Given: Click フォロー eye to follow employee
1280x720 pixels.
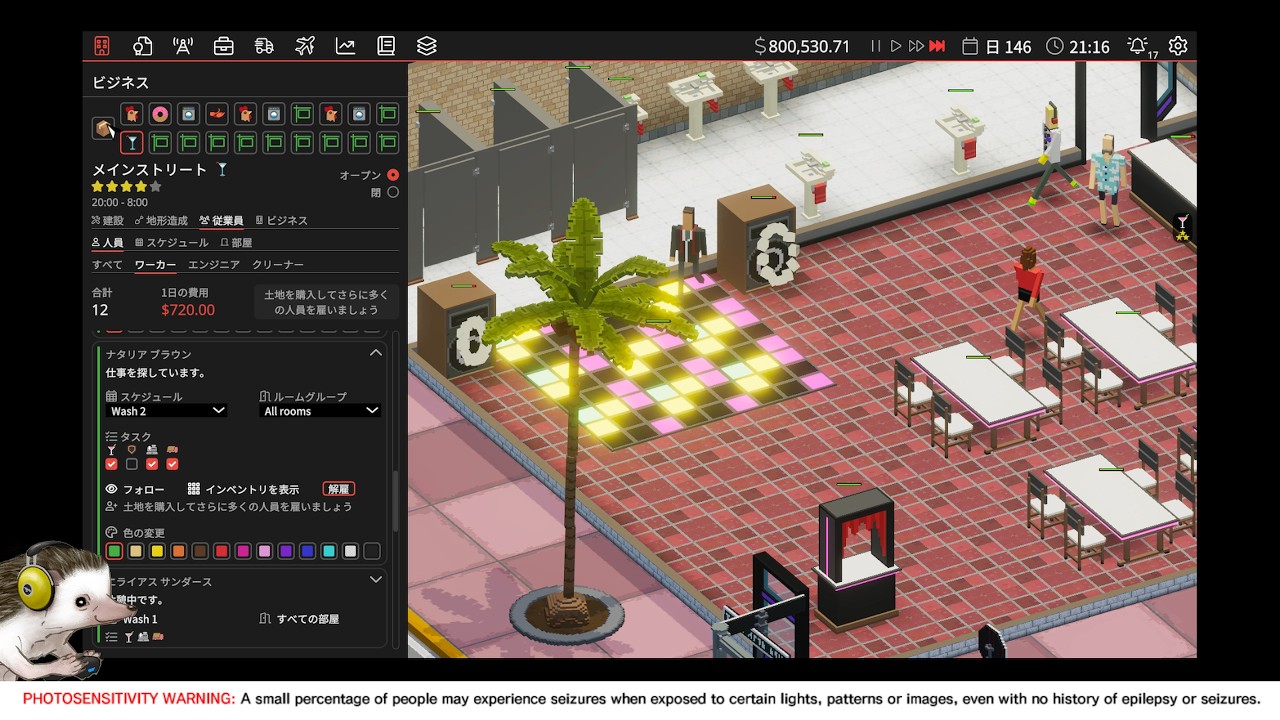Looking at the screenshot, I should 135,489.
